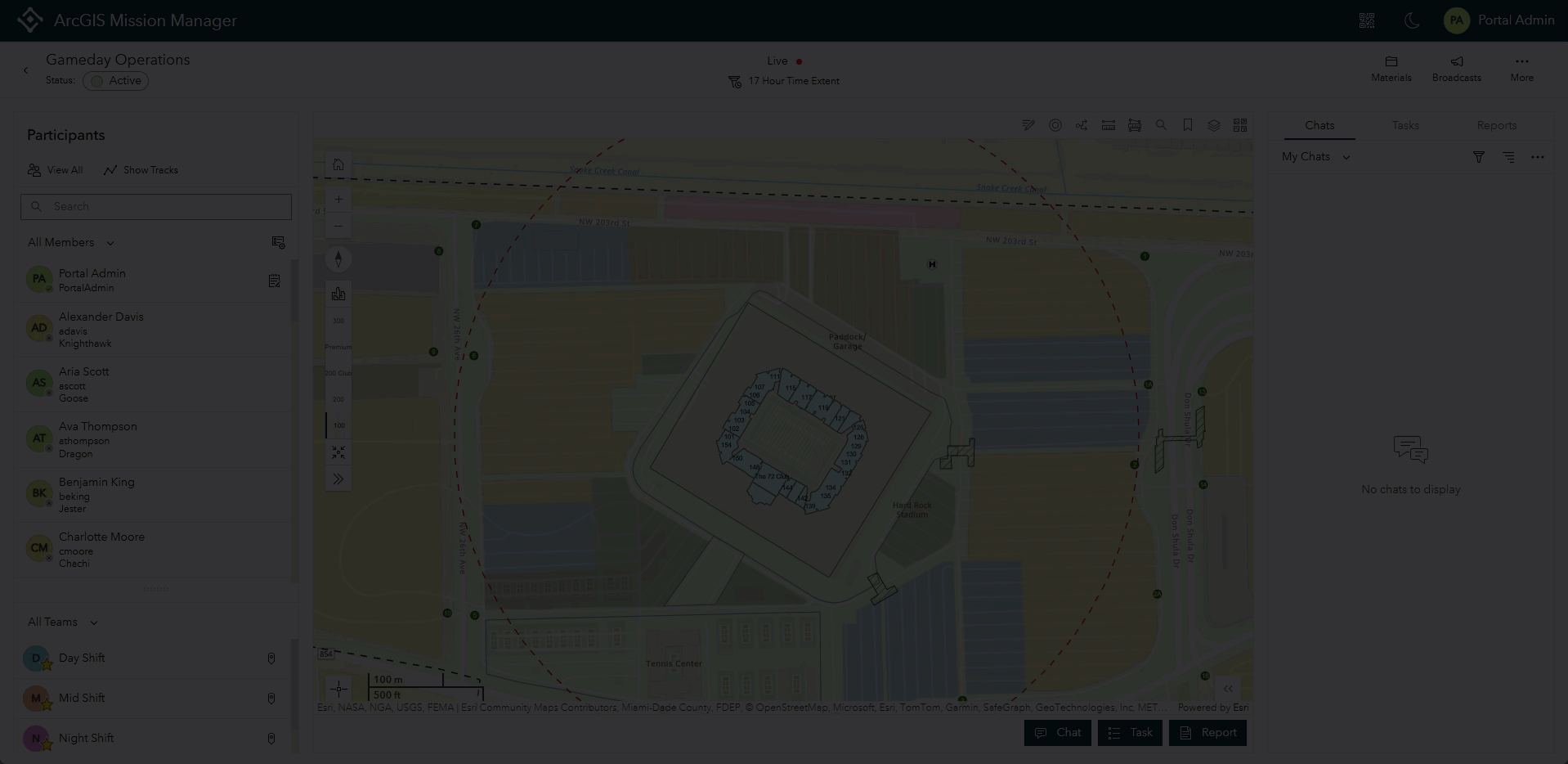Open the More menu in mission header

(1521, 69)
